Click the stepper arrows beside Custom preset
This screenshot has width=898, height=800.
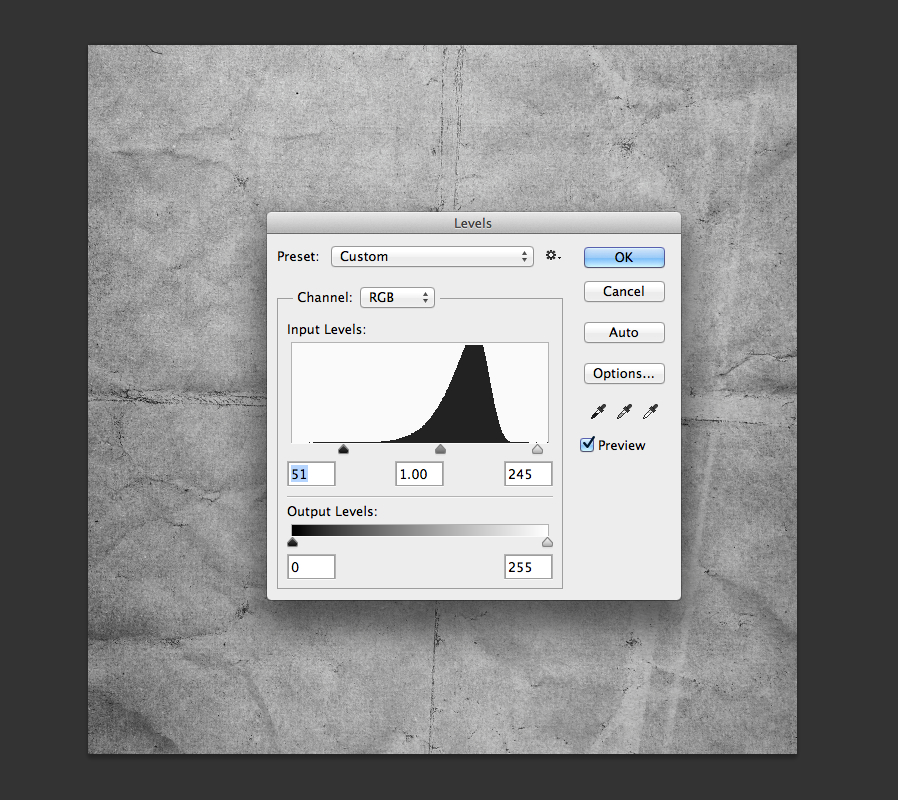tap(525, 256)
